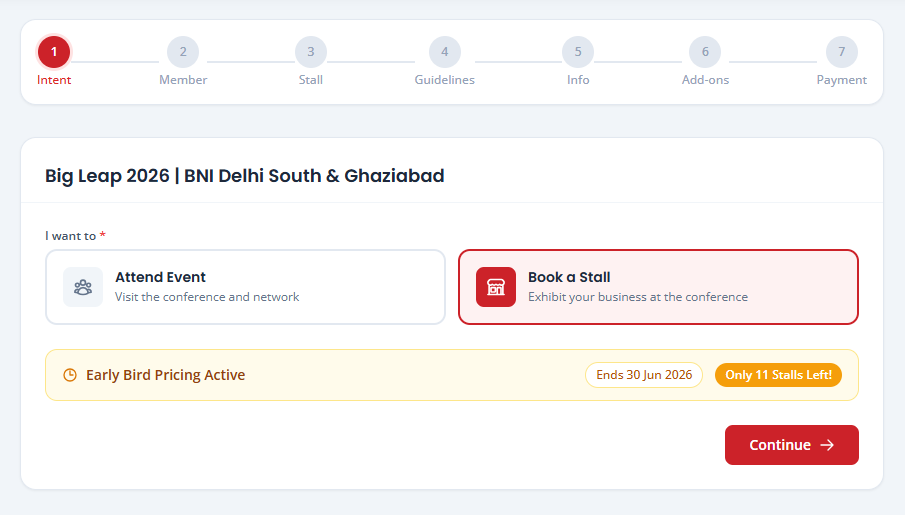Click the Intent step label

[54, 80]
